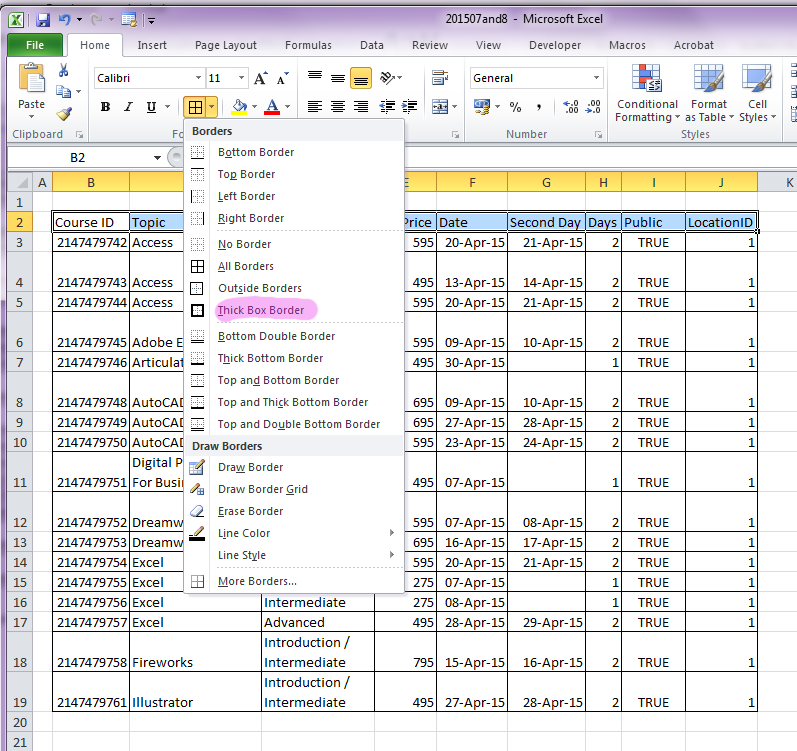
Task: Open the Borders dropdown arrow
Action: point(211,107)
